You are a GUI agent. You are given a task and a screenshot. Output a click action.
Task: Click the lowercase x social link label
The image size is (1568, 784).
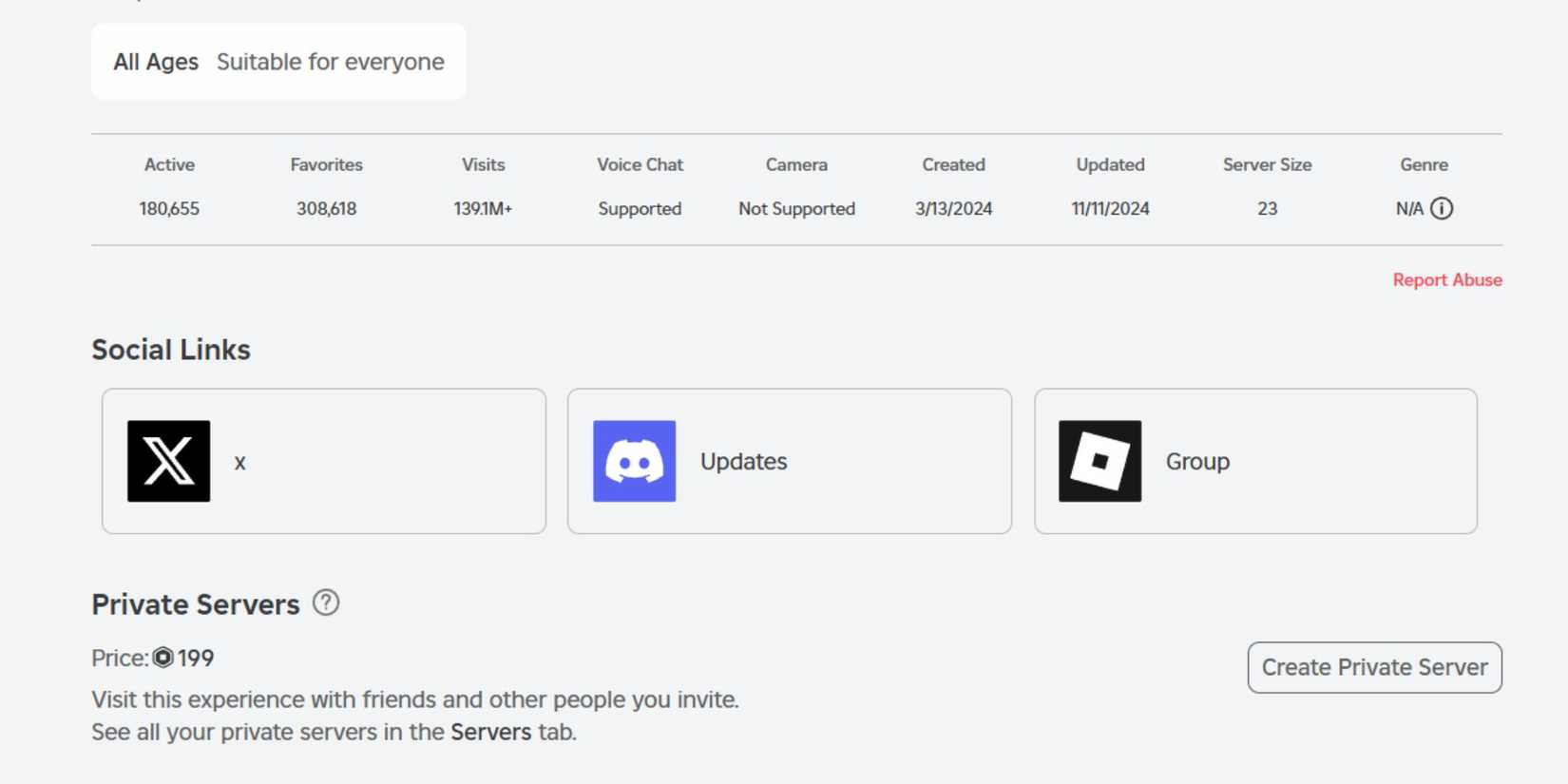239,463
